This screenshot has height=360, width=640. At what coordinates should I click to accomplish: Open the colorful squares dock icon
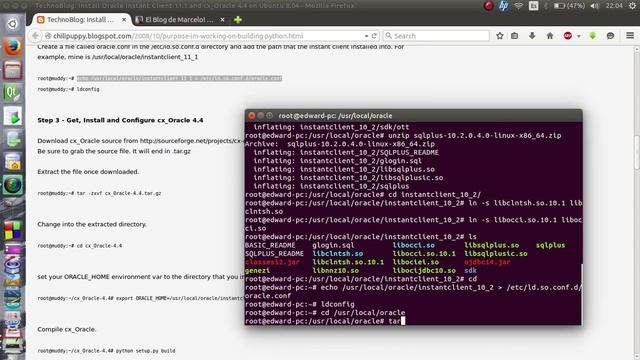point(12,230)
